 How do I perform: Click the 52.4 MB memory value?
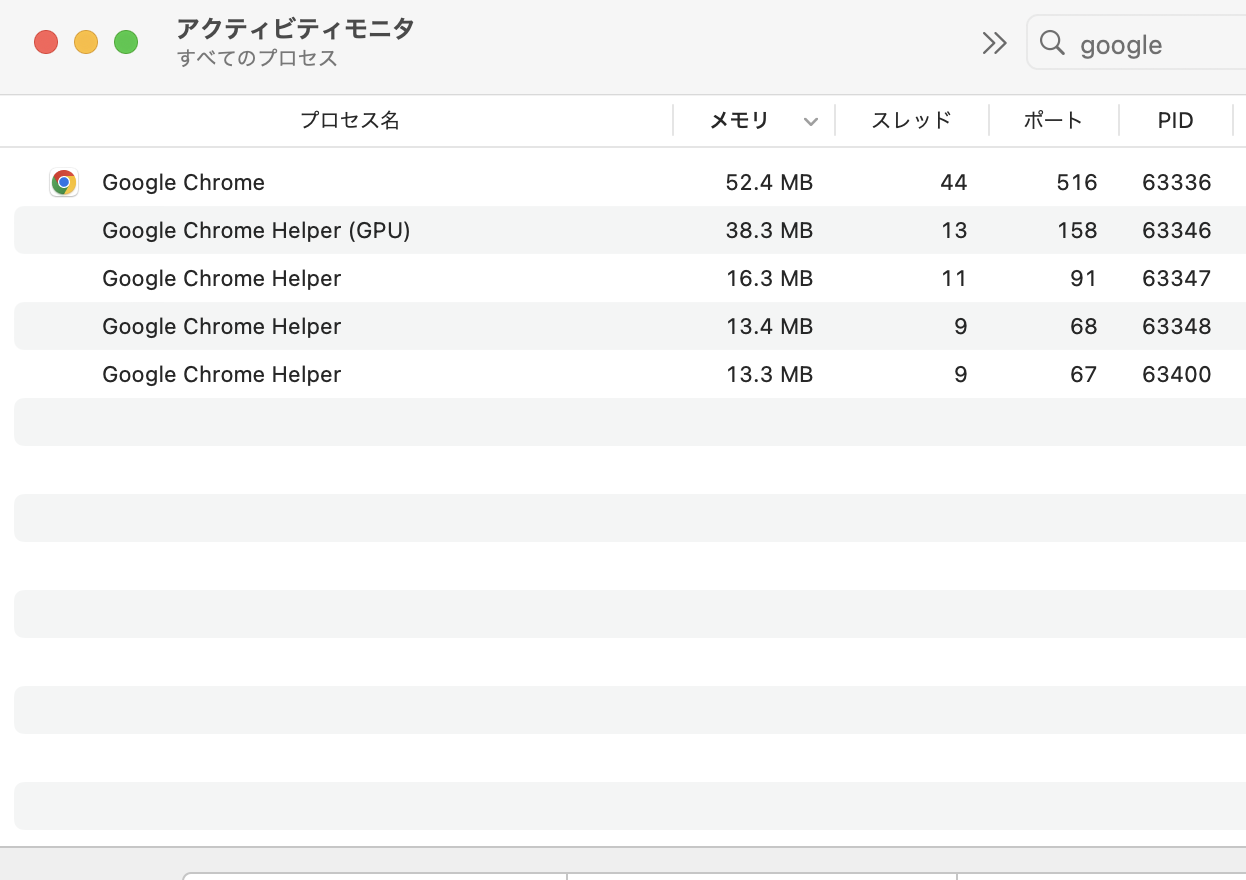[x=769, y=182]
